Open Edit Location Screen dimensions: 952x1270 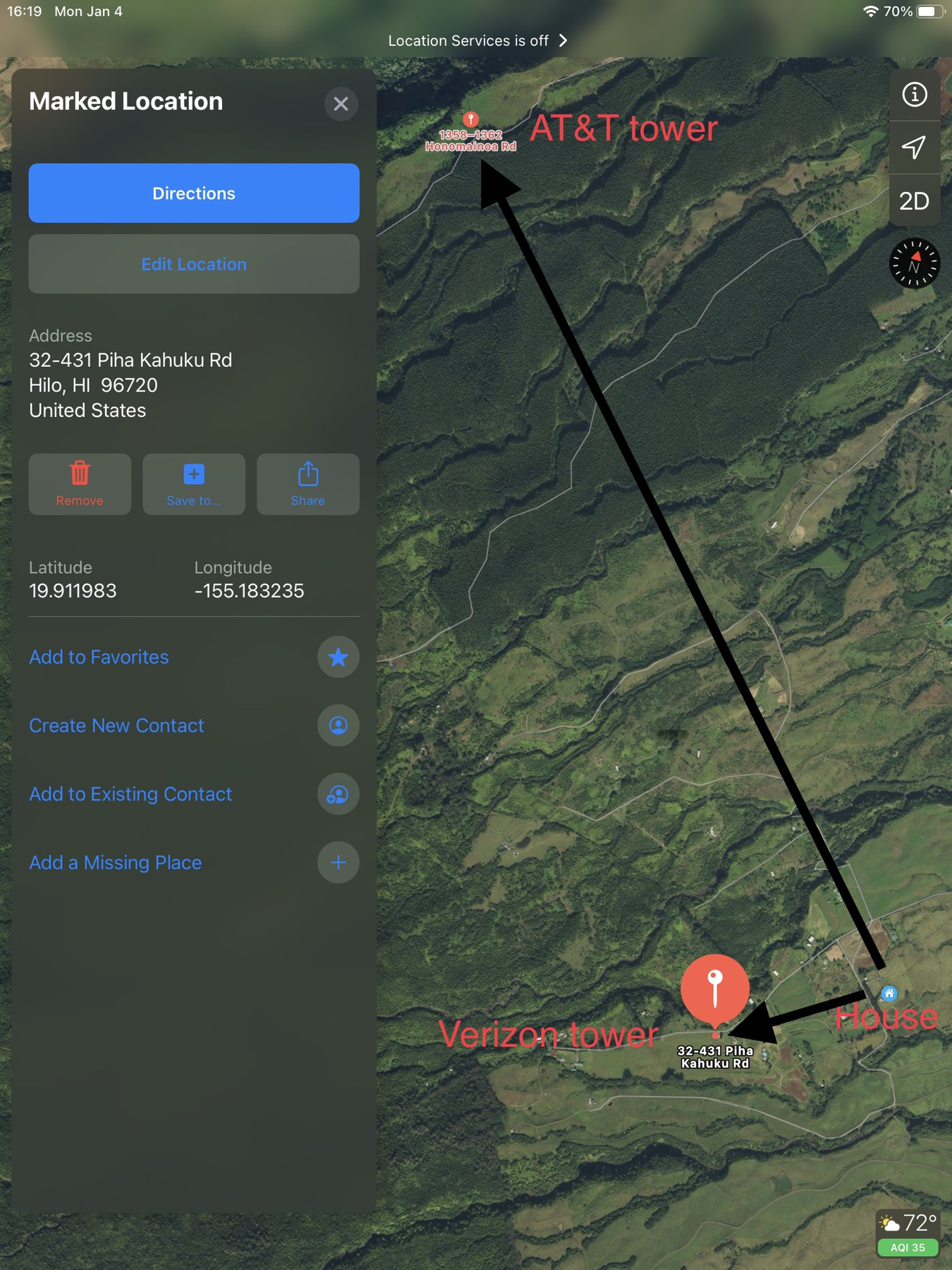coord(194,264)
